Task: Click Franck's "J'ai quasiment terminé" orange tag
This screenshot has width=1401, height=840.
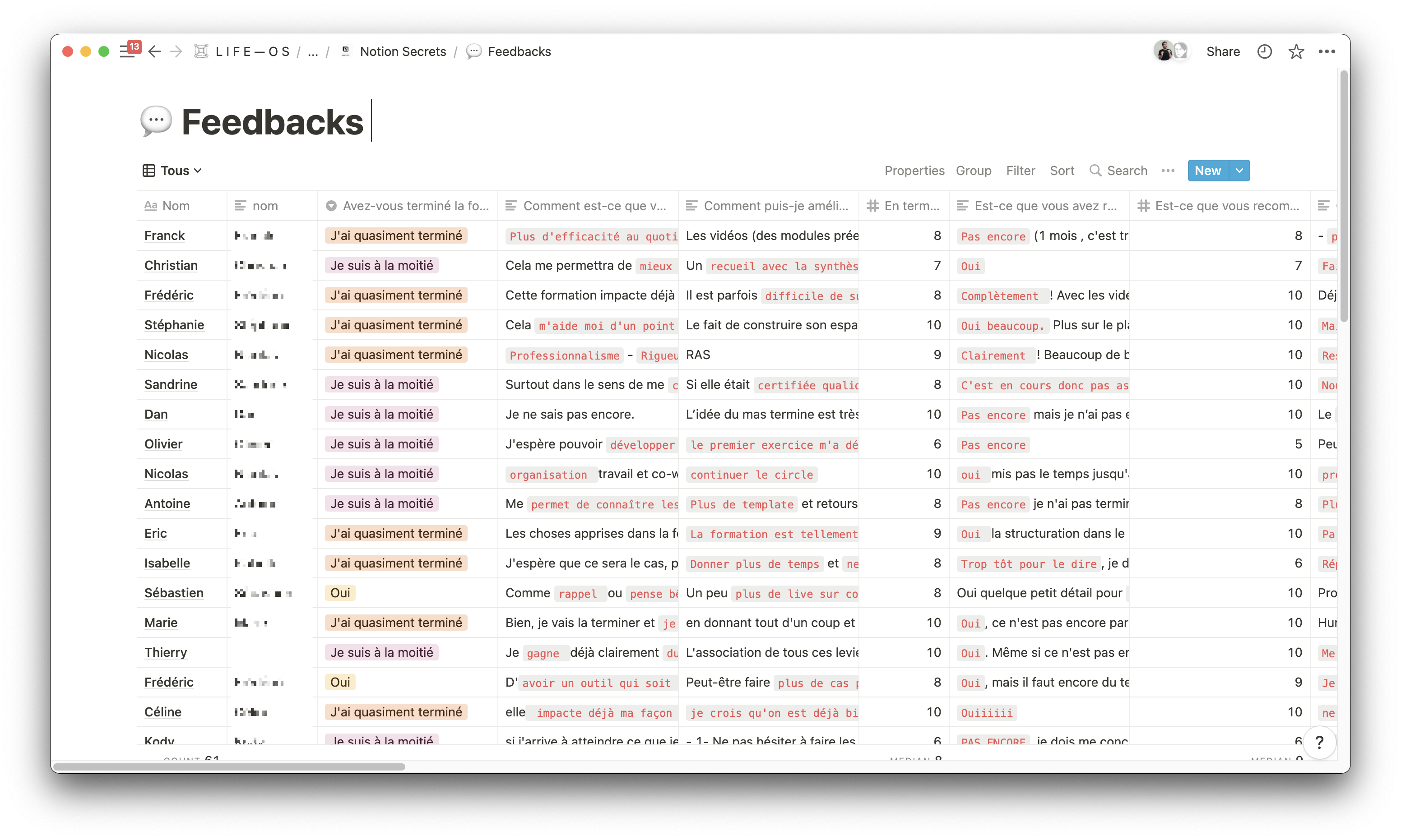Action: pyautogui.click(x=396, y=235)
